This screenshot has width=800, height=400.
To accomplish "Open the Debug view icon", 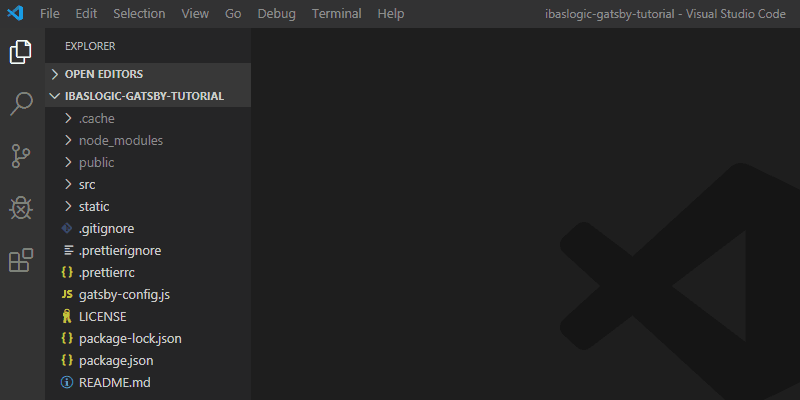I will tap(21, 208).
